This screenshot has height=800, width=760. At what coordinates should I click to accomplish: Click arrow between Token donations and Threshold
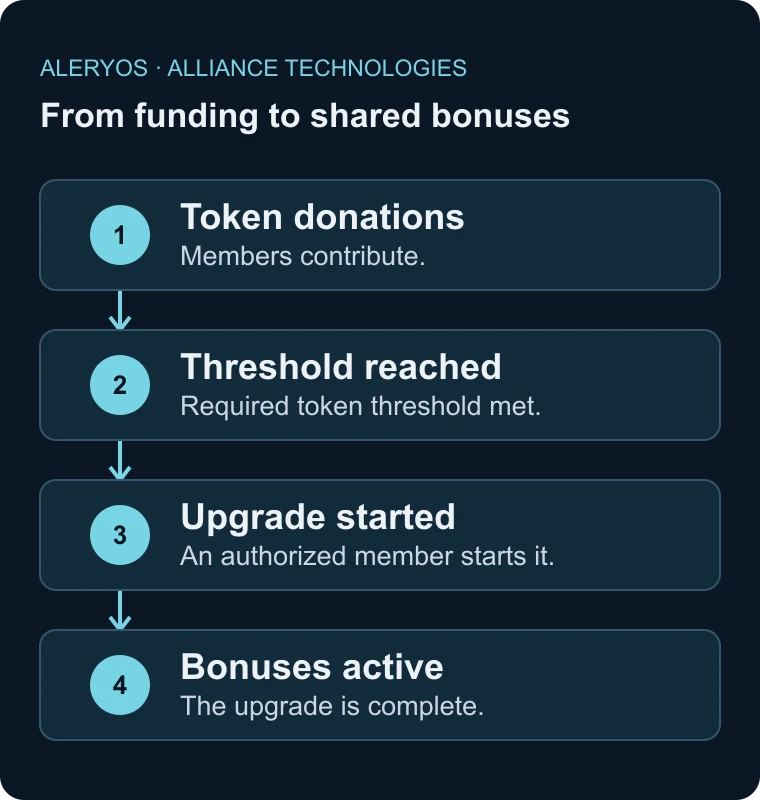click(x=120, y=310)
